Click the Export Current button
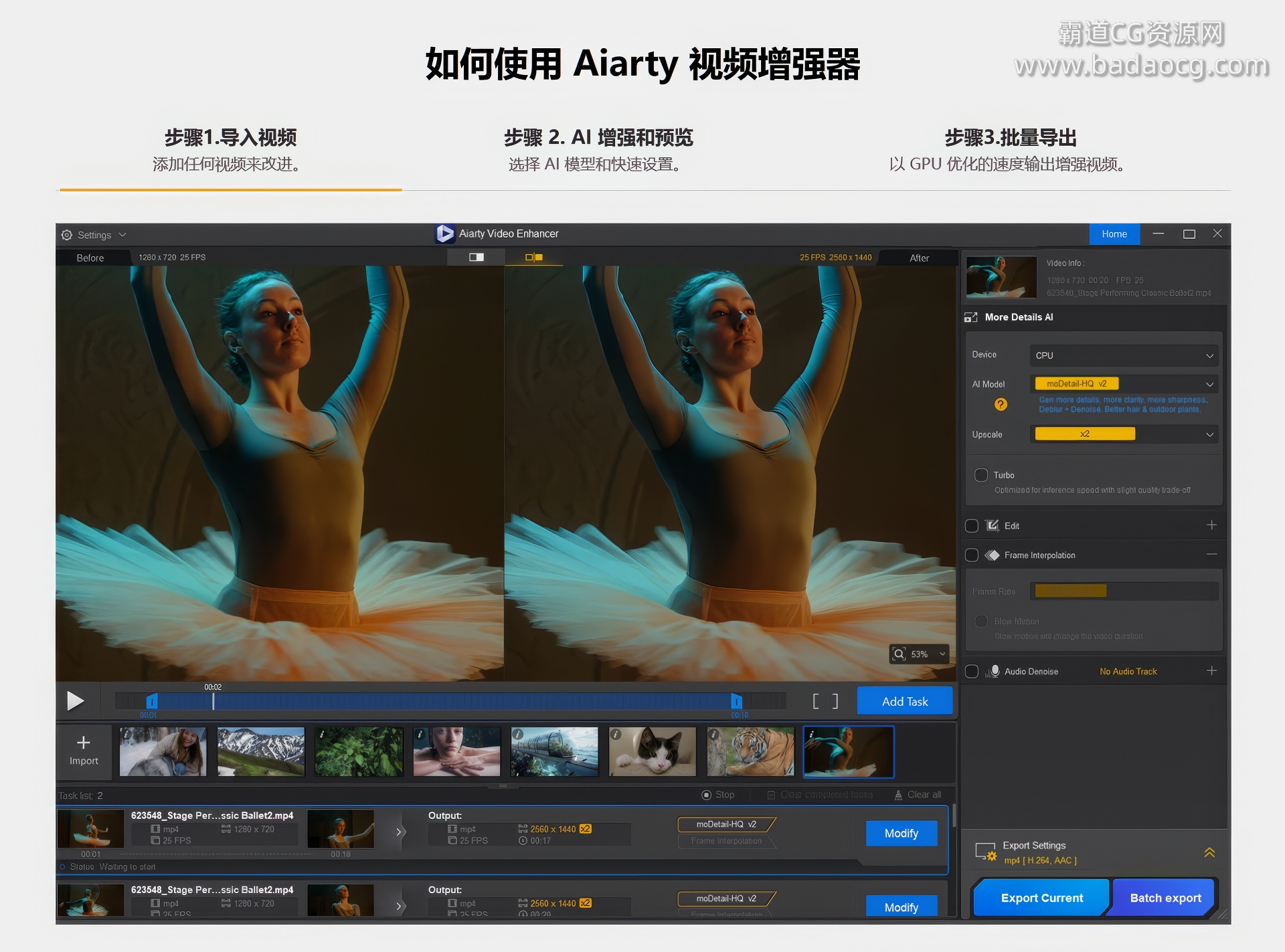The image size is (1285, 952). pyautogui.click(x=1041, y=898)
